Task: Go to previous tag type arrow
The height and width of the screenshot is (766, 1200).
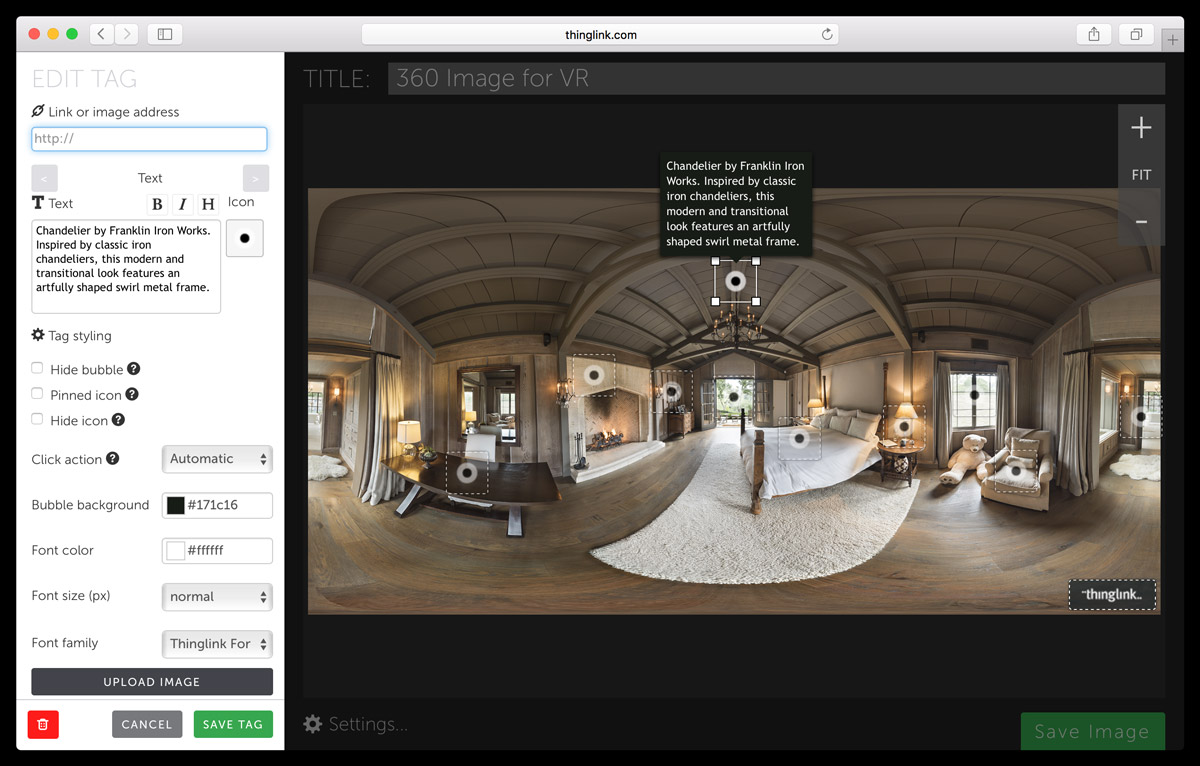Action: click(x=44, y=178)
